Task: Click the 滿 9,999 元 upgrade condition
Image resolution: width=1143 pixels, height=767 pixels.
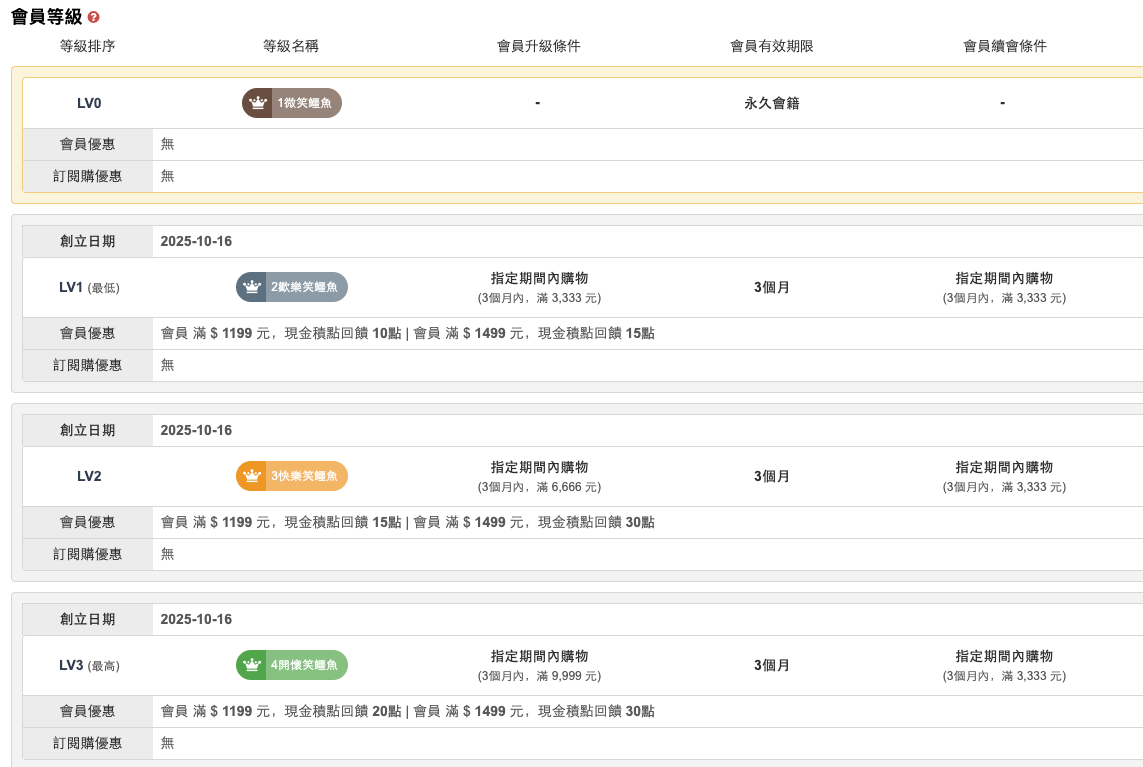Action: [539, 676]
